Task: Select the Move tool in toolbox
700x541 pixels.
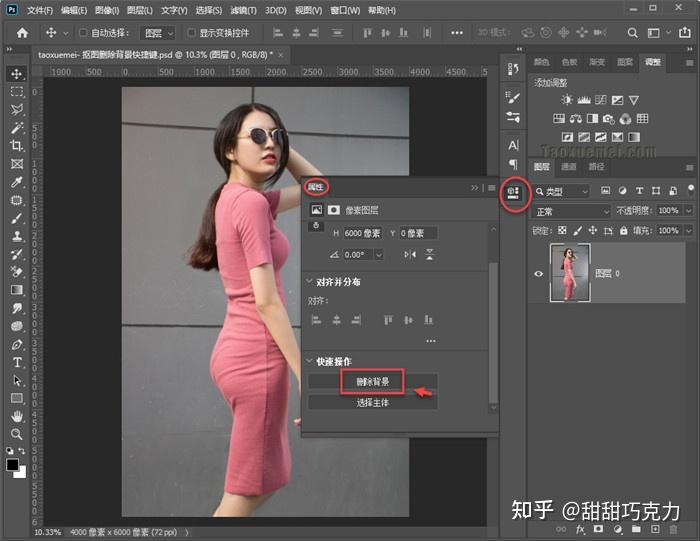Action: pos(17,73)
